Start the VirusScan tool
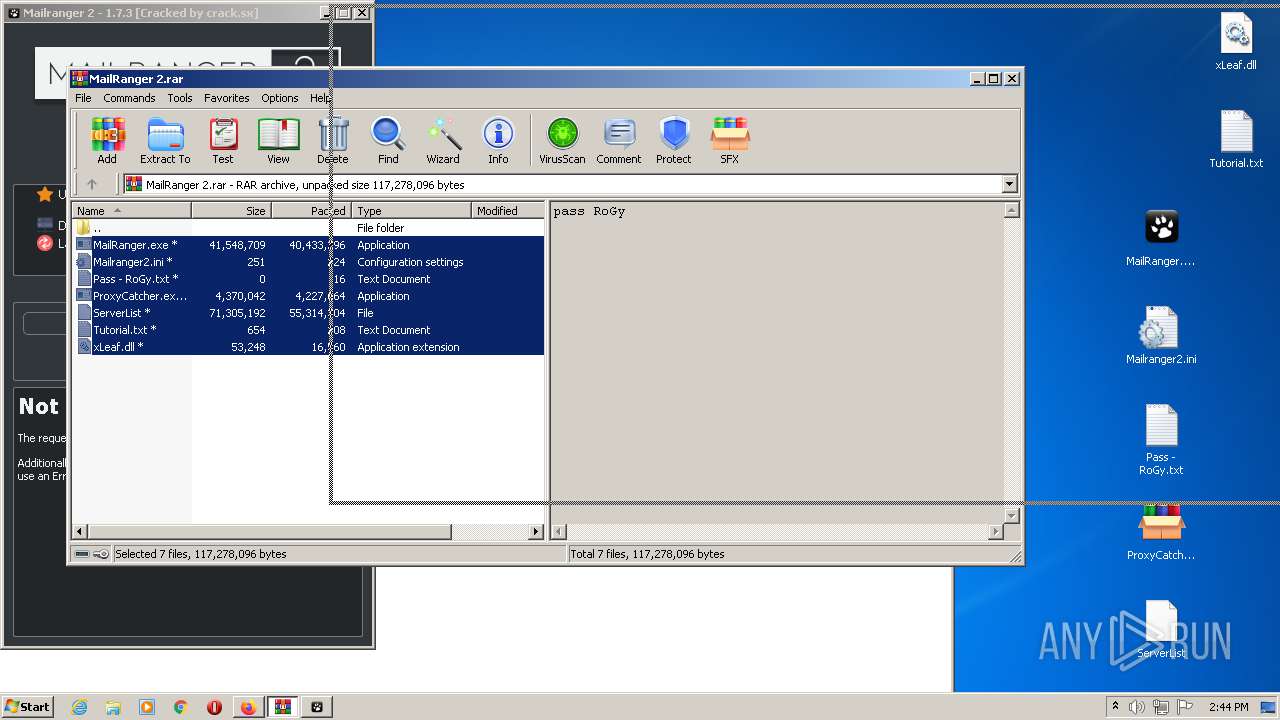Screen dimensions: 1280x720 coord(562,140)
